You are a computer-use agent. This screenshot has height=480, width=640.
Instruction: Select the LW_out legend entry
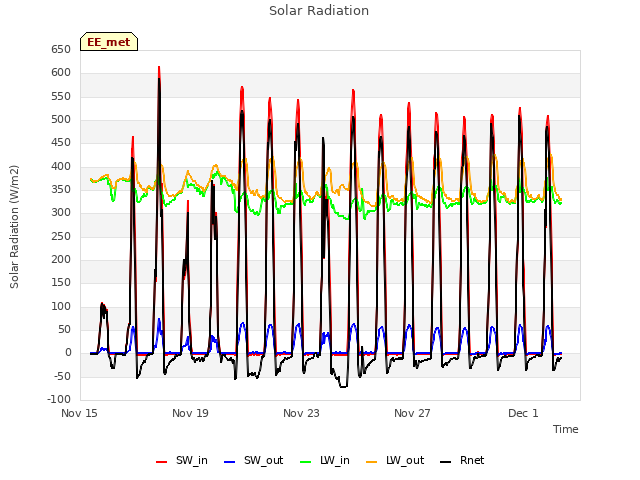[395, 460]
